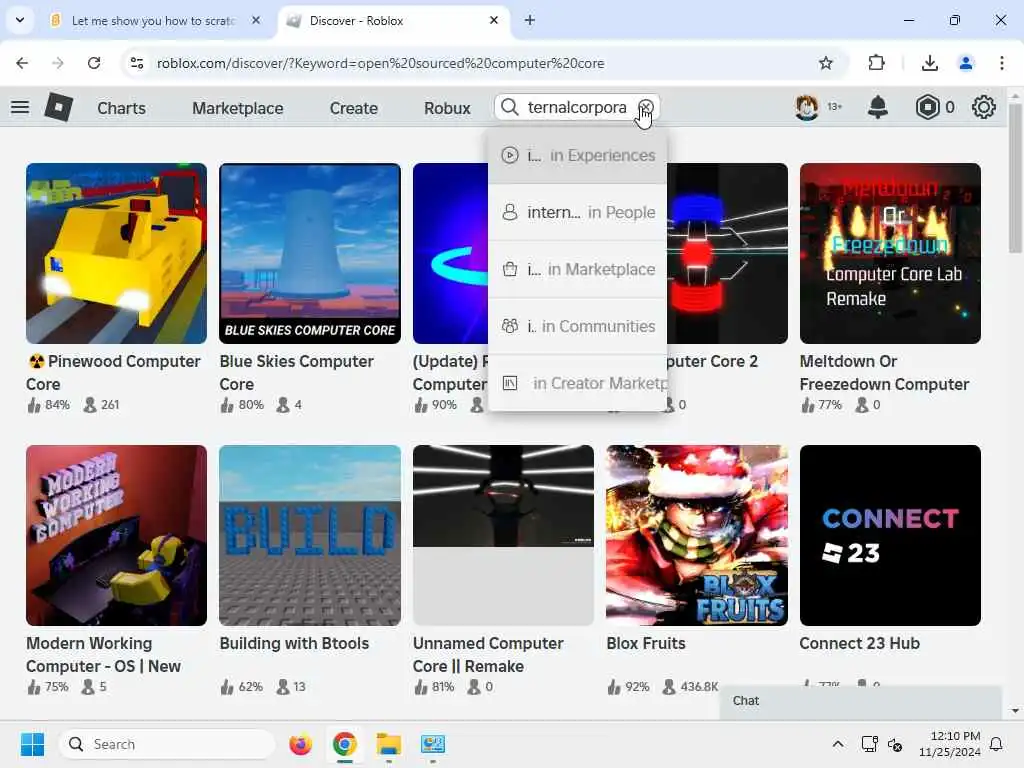This screenshot has height=768, width=1024.
Task: Expand the tab search dropdown arrow
Action: click(x=20, y=20)
